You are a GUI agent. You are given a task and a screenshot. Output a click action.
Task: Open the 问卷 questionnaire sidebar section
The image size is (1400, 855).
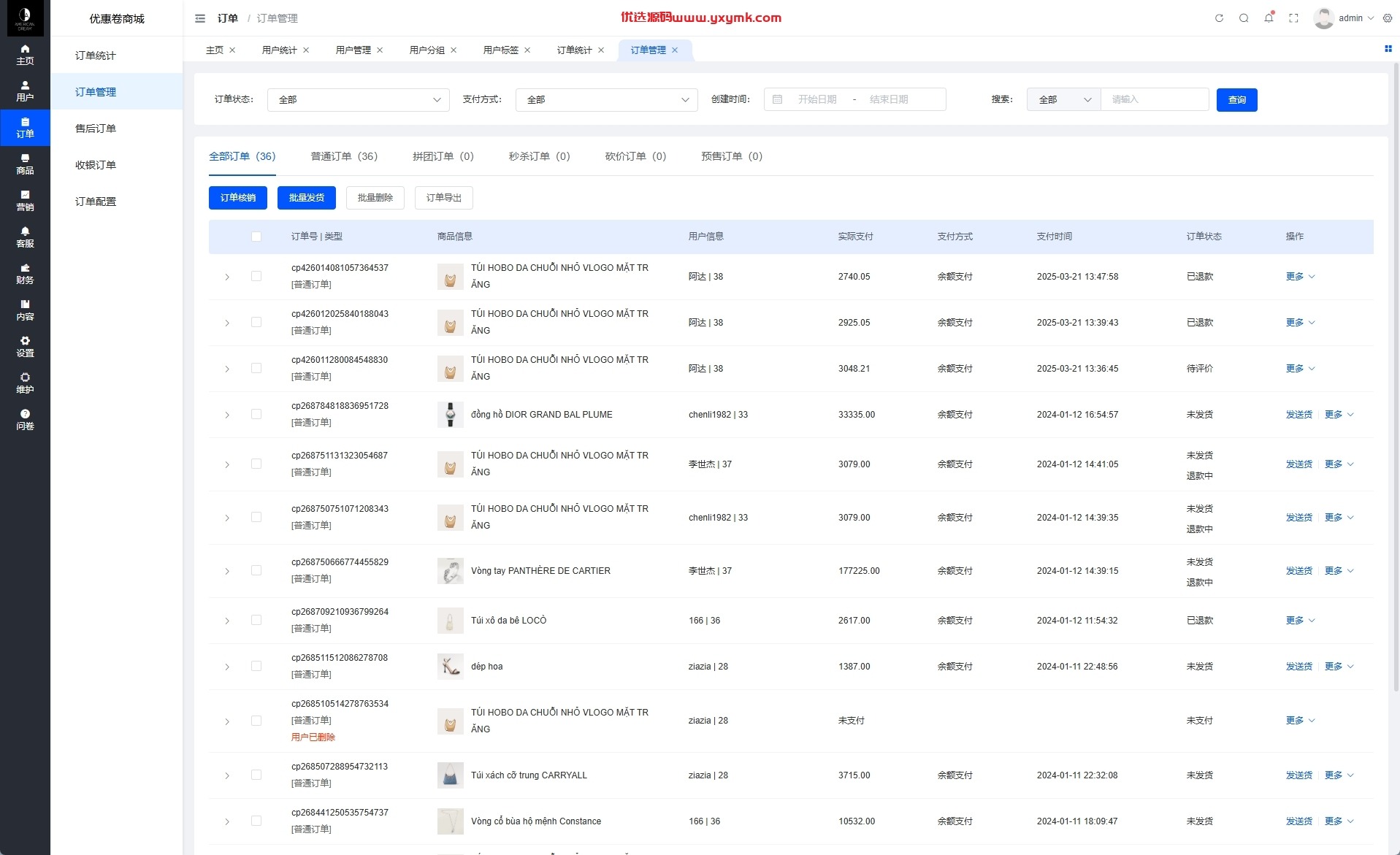(x=25, y=420)
